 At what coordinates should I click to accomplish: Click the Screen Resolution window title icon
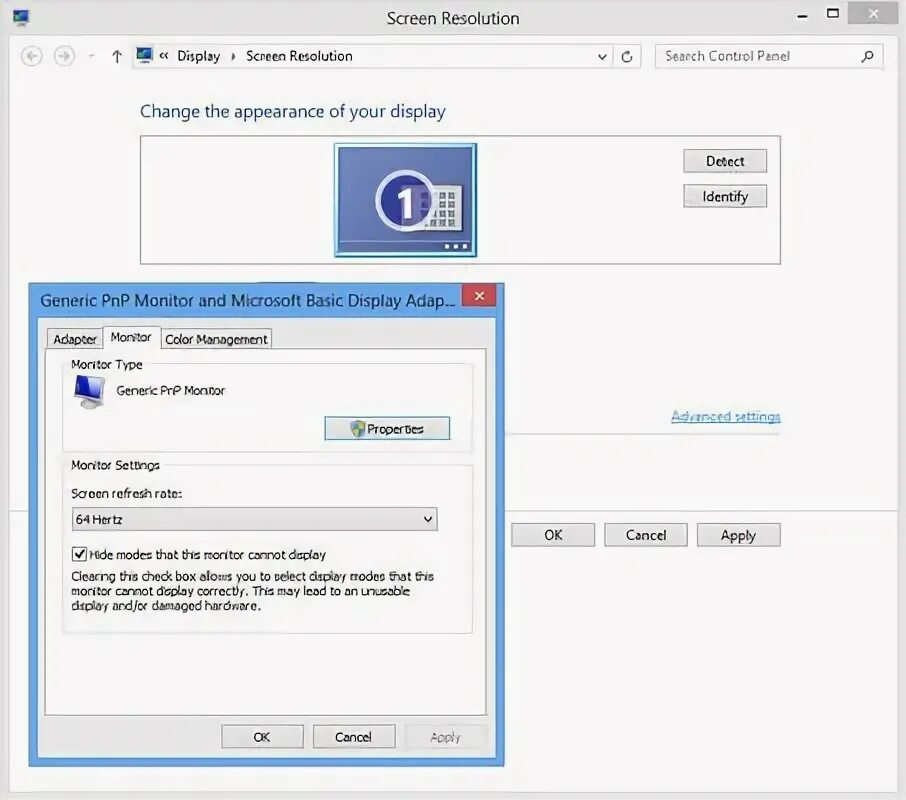click(21, 17)
